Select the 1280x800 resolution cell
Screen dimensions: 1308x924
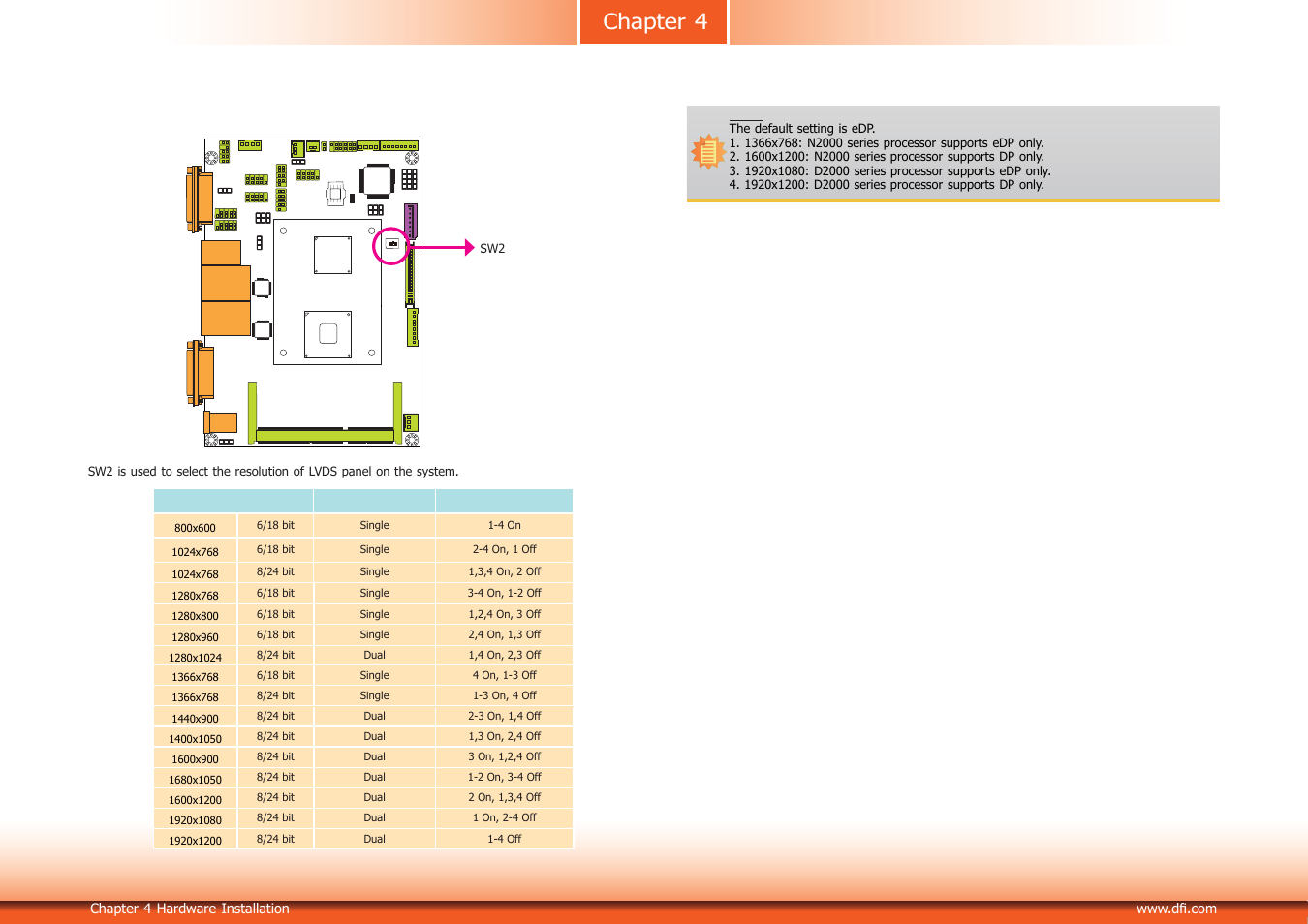pyautogui.click(x=195, y=616)
